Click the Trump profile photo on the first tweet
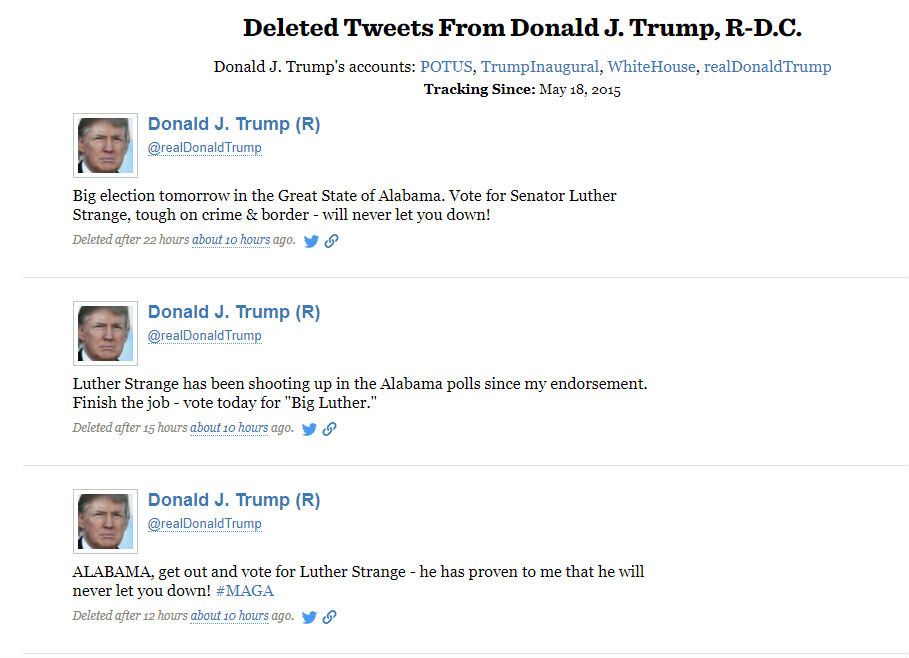Screen dimensions: 909x658 point(104,144)
